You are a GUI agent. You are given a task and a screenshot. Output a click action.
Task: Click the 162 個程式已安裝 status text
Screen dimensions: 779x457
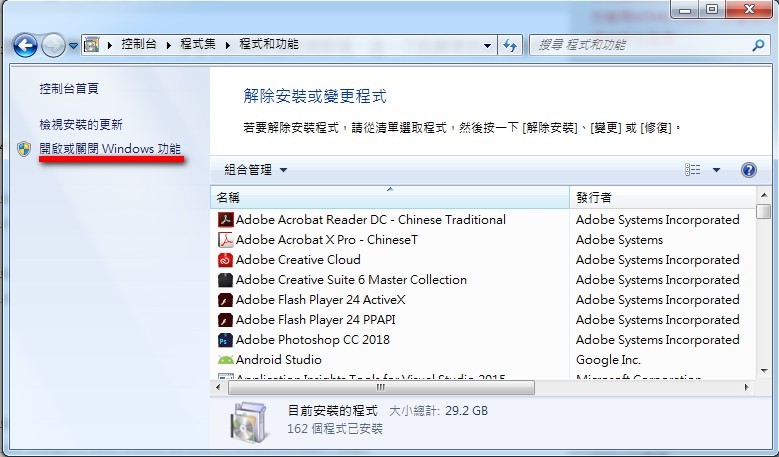(x=335, y=429)
